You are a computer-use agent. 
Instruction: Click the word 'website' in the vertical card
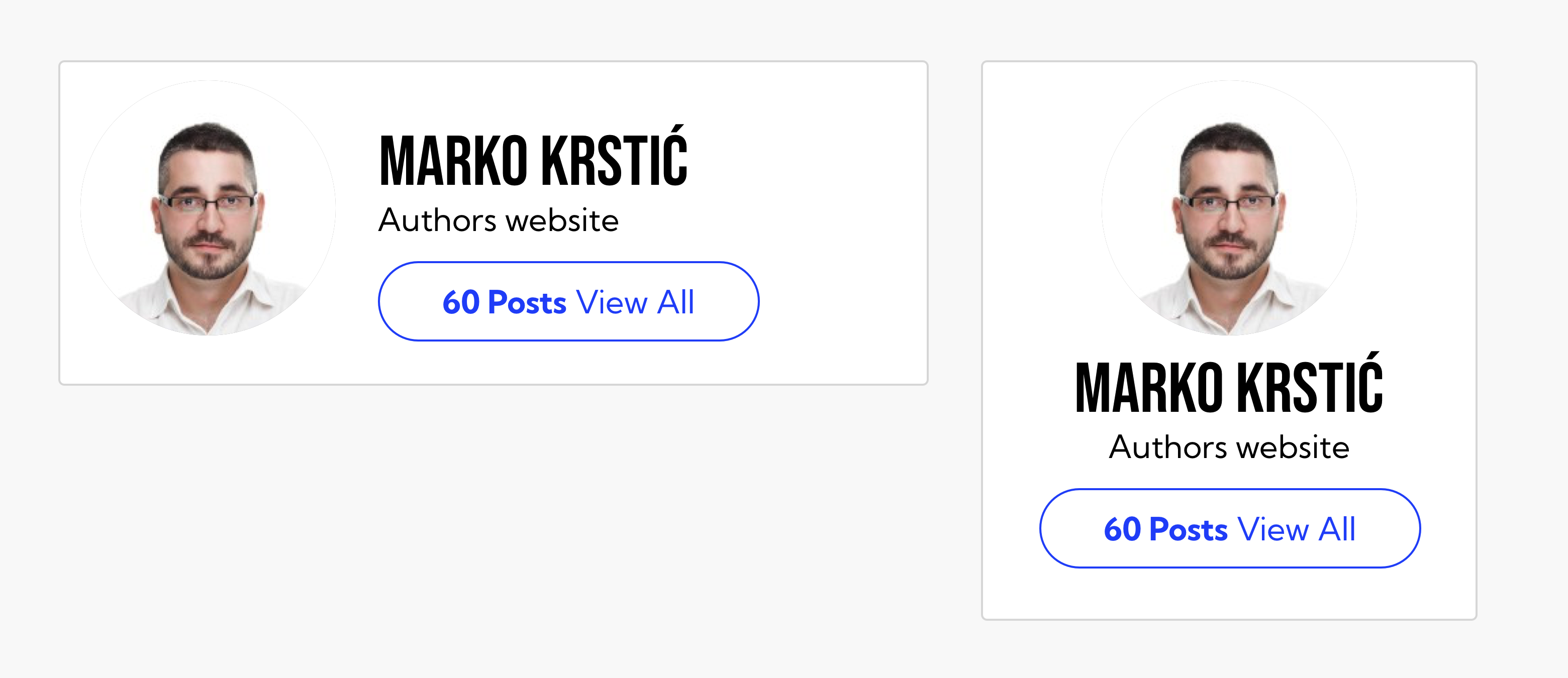point(1293,447)
